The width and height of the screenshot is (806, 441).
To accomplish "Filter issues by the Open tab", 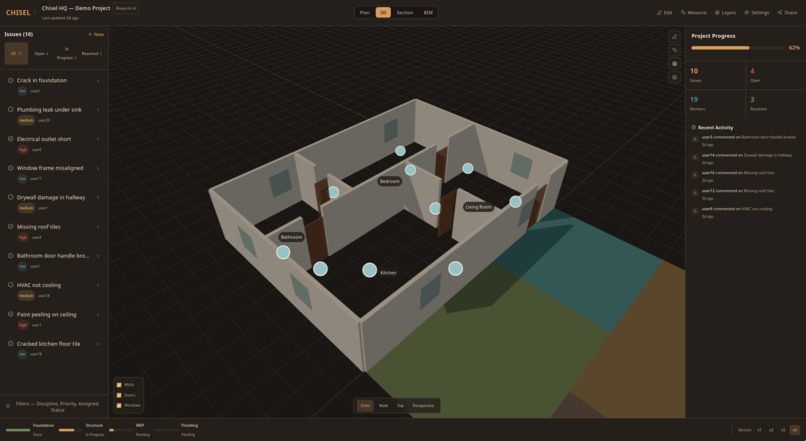I will pos(41,53).
